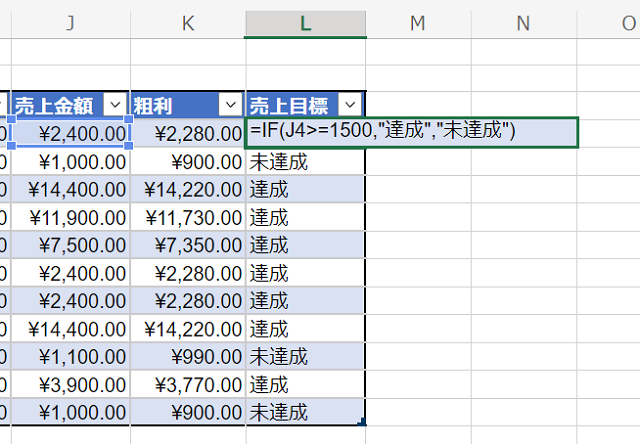Open the 売上金額 column filter dropdown
The image size is (640, 444).
(117, 104)
